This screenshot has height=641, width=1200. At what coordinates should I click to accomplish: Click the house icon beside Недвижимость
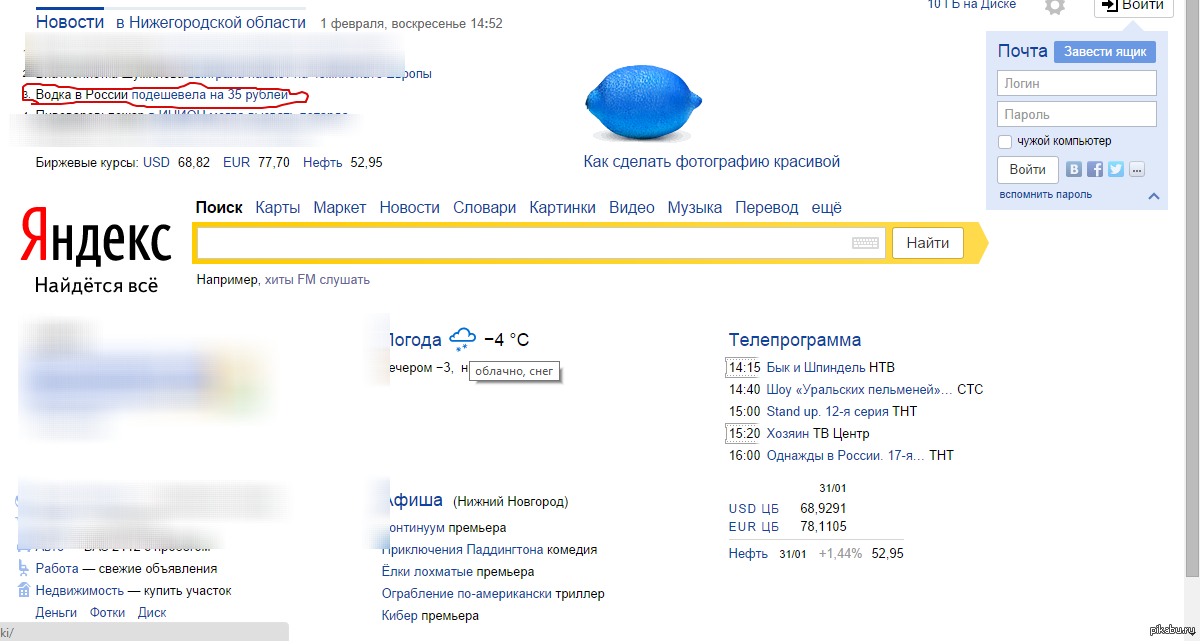(x=22, y=590)
